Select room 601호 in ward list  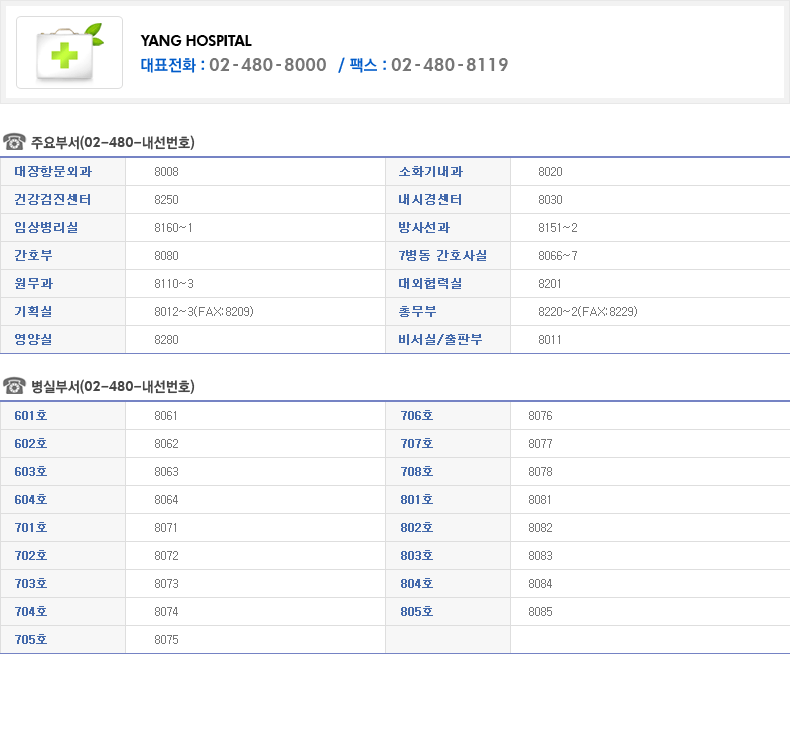tap(31, 416)
